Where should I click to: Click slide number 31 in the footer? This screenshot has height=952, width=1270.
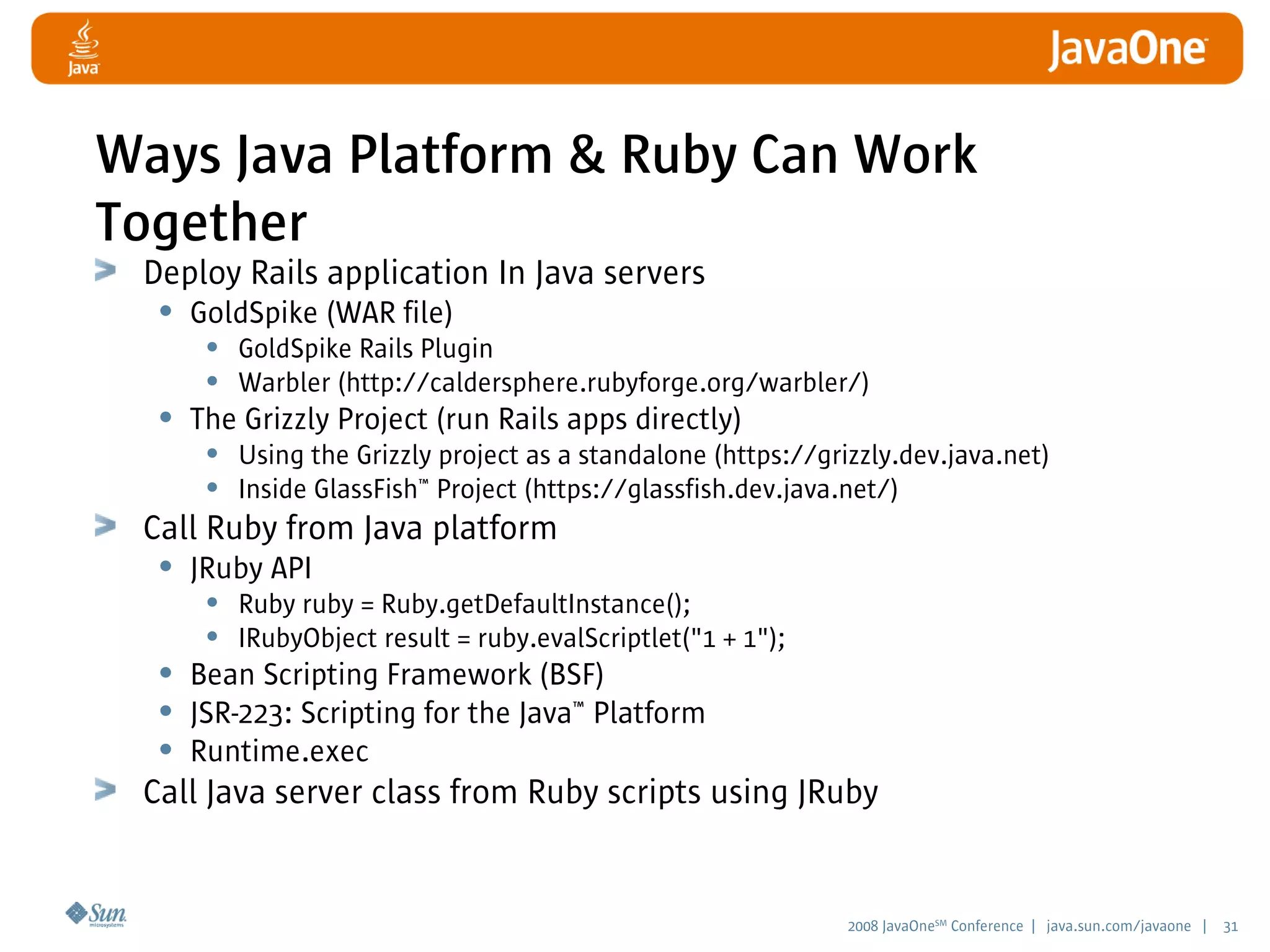click(1230, 927)
